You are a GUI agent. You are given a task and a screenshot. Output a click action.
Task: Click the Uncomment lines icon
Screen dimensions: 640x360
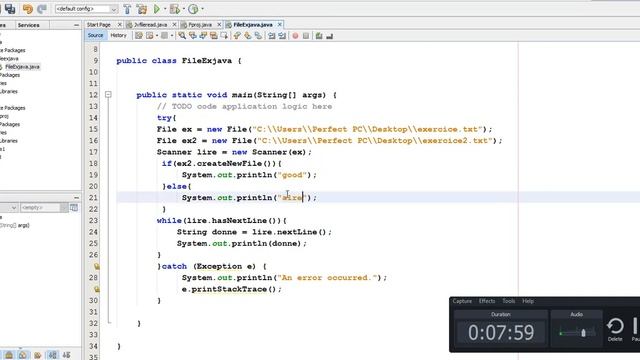click(x=329, y=36)
